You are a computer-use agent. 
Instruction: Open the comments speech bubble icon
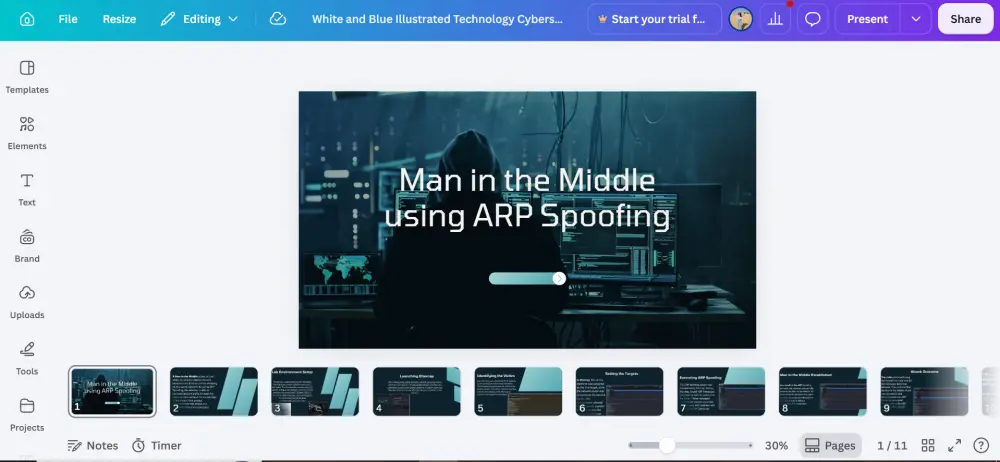click(812, 19)
